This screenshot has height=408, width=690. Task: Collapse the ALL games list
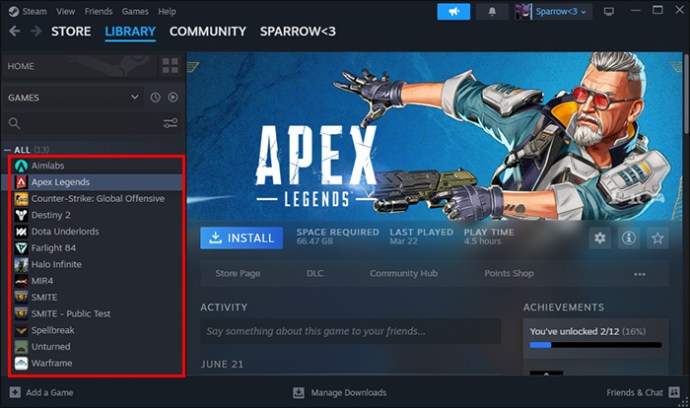click(x=7, y=150)
